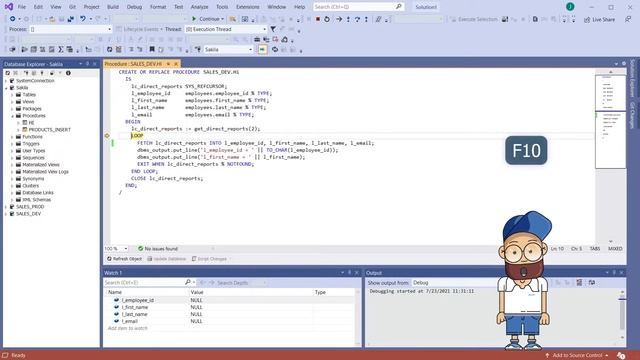Collapse the Procedures folder
The image size is (640, 360).
12,116
